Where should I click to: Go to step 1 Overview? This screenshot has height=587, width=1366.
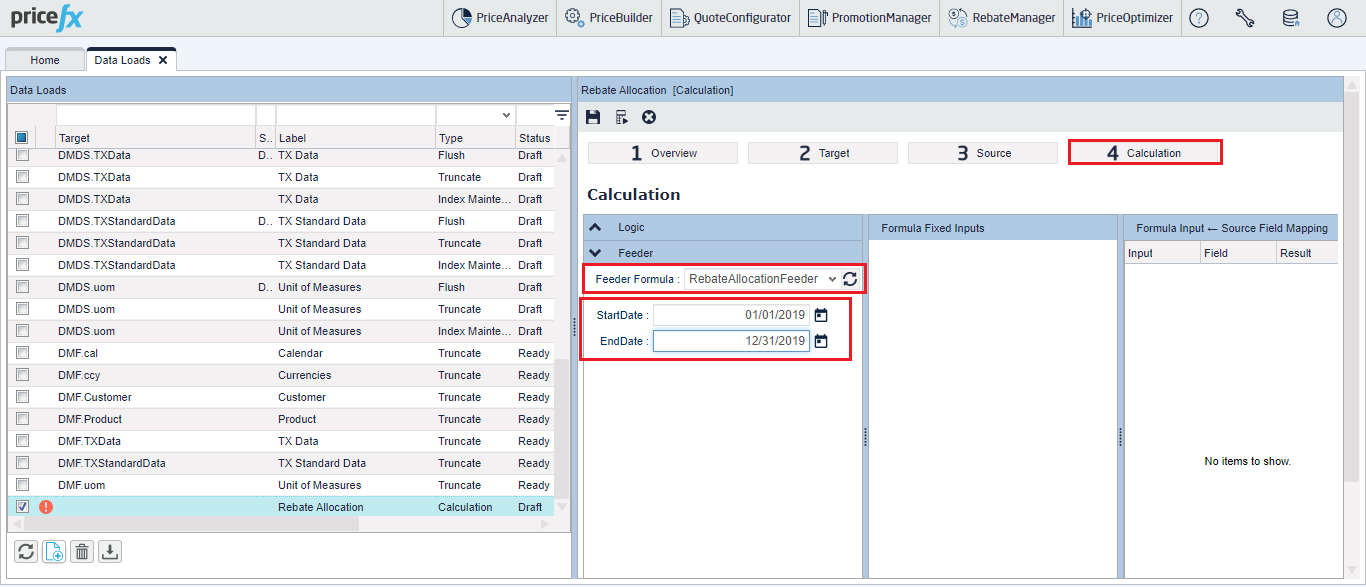(662, 153)
